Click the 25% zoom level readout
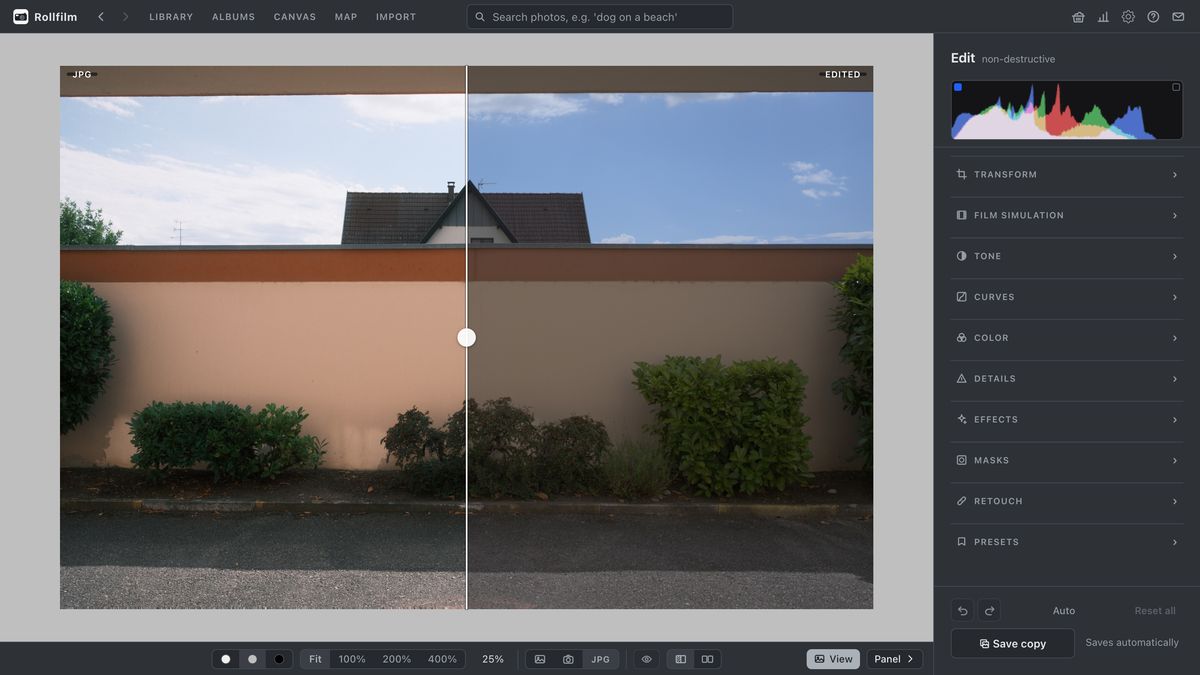The width and height of the screenshot is (1200, 675). [493, 659]
